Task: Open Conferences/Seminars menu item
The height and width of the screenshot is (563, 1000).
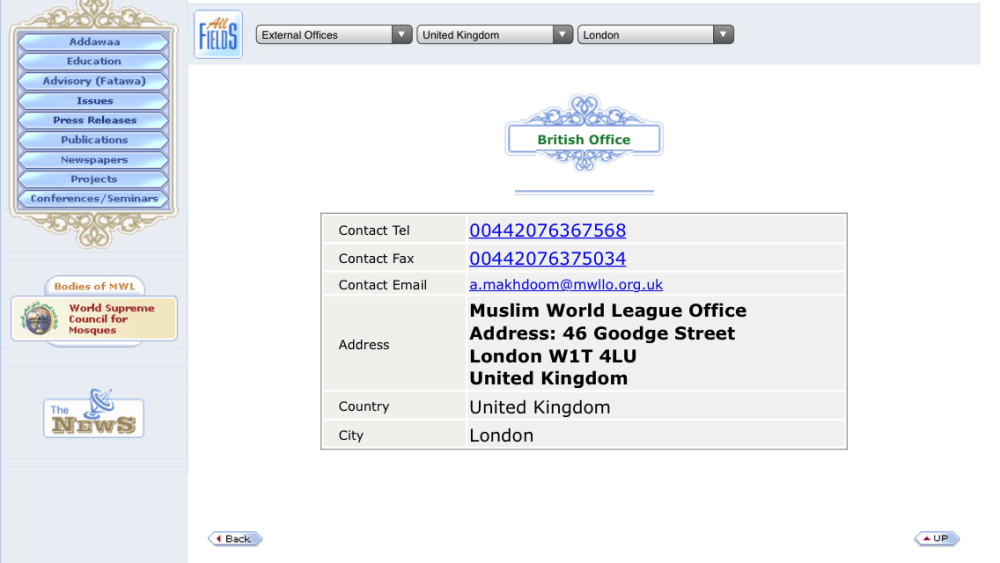Action: (x=94, y=198)
